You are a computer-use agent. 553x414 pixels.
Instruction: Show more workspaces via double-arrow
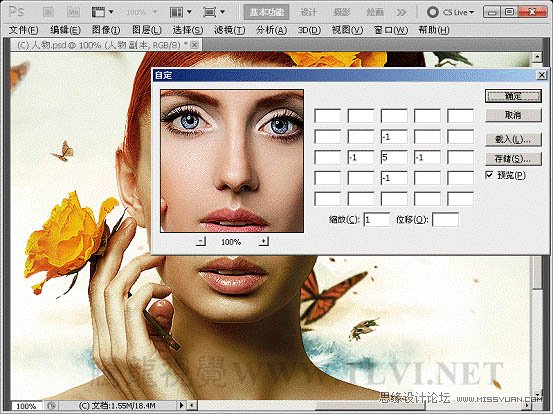401,12
